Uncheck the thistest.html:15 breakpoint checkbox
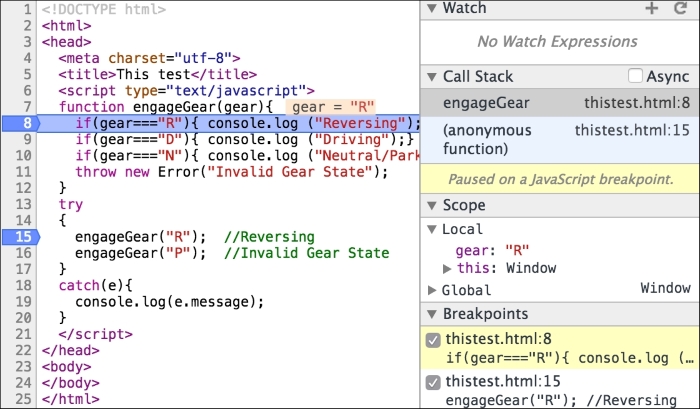Viewport: 700px width, 409px height. click(x=433, y=383)
